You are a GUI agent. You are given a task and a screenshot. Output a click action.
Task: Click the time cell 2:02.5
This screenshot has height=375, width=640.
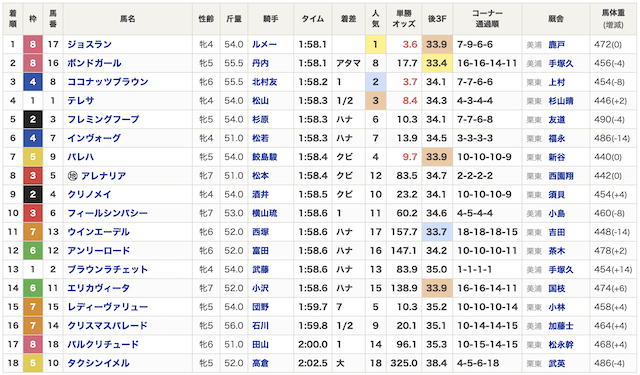coord(313,363)
